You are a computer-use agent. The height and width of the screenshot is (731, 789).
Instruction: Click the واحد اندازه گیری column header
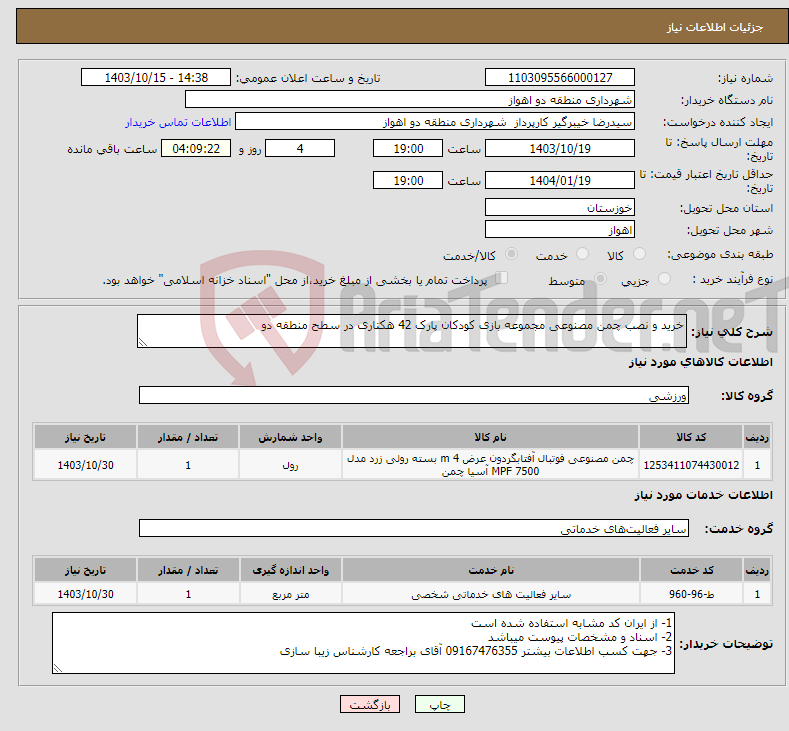pos(290,570)
